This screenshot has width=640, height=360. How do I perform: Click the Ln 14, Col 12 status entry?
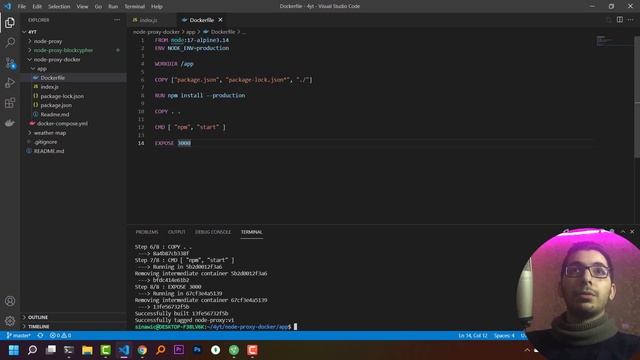[x=473, y=336]
